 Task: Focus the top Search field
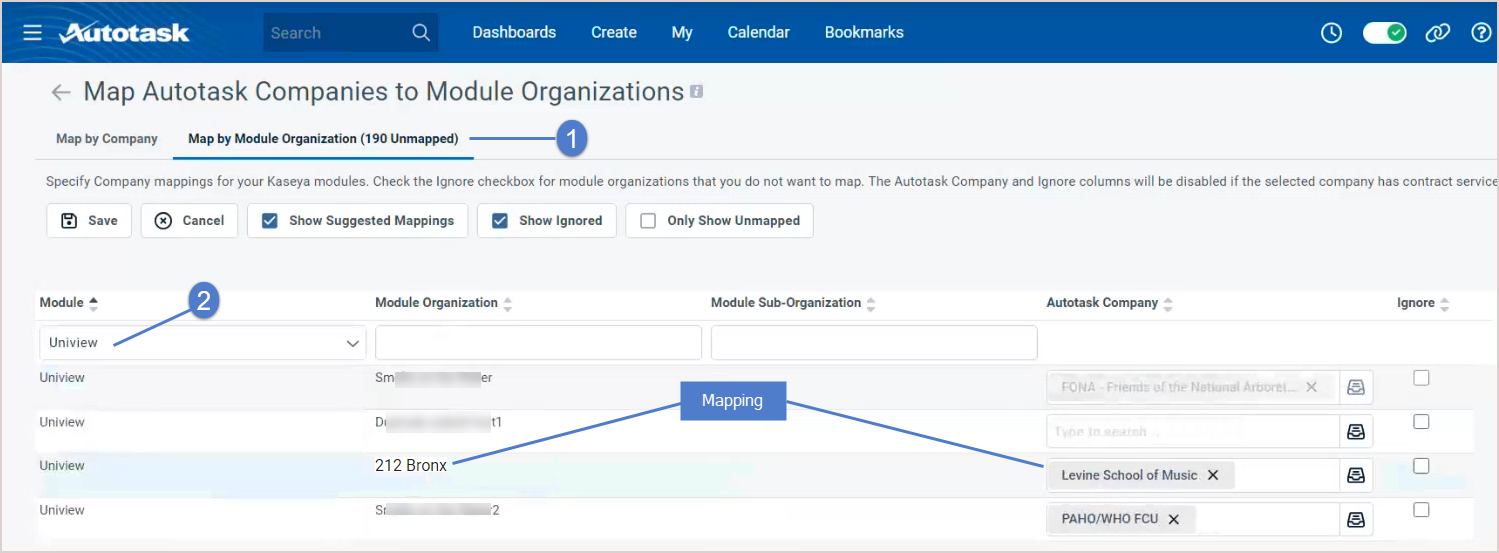[336, 33]
